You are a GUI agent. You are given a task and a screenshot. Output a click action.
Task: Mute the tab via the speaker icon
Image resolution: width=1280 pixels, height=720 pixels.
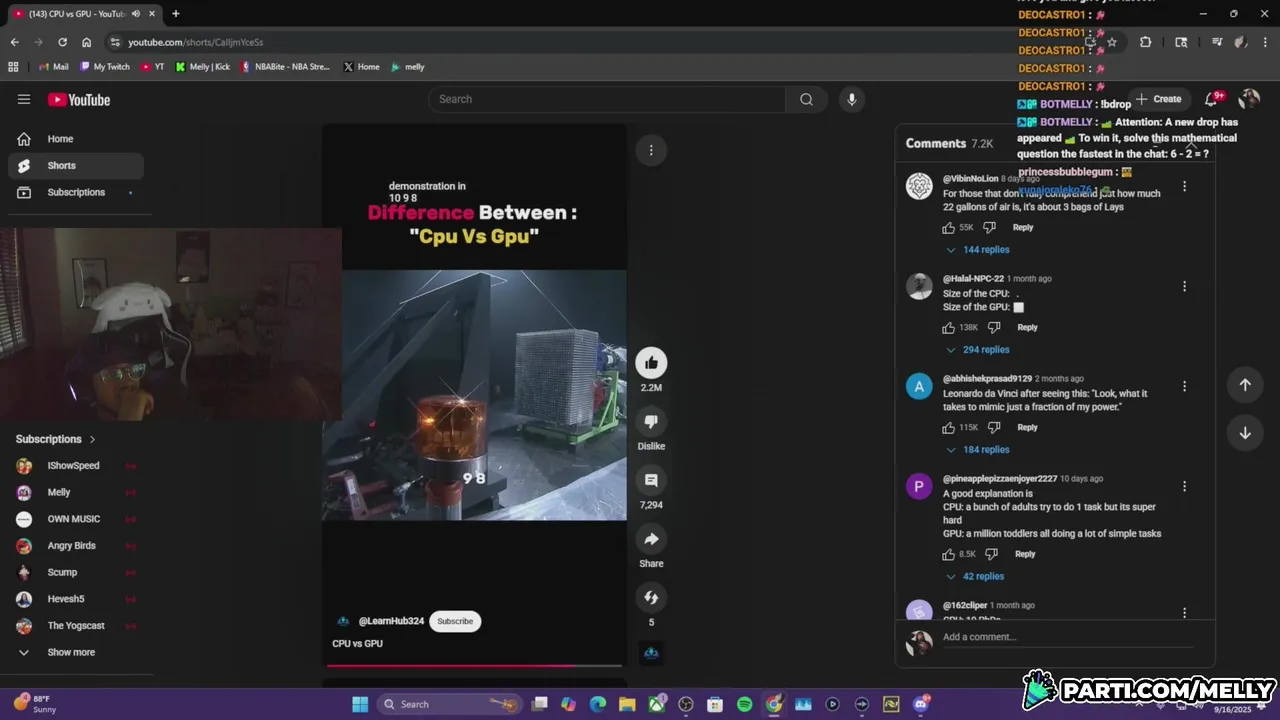point(136,14)
